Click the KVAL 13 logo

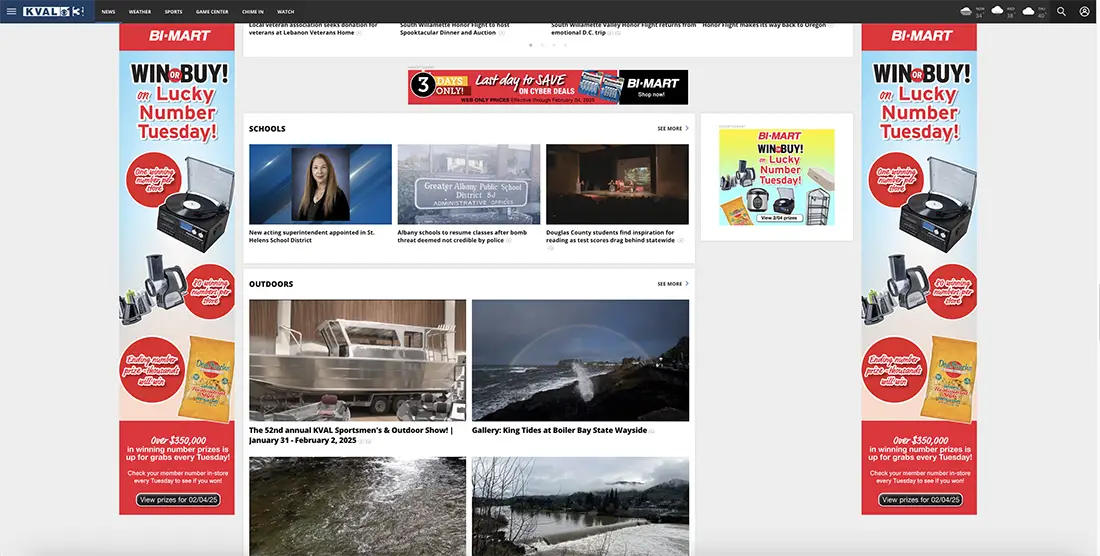click(53, 11)
